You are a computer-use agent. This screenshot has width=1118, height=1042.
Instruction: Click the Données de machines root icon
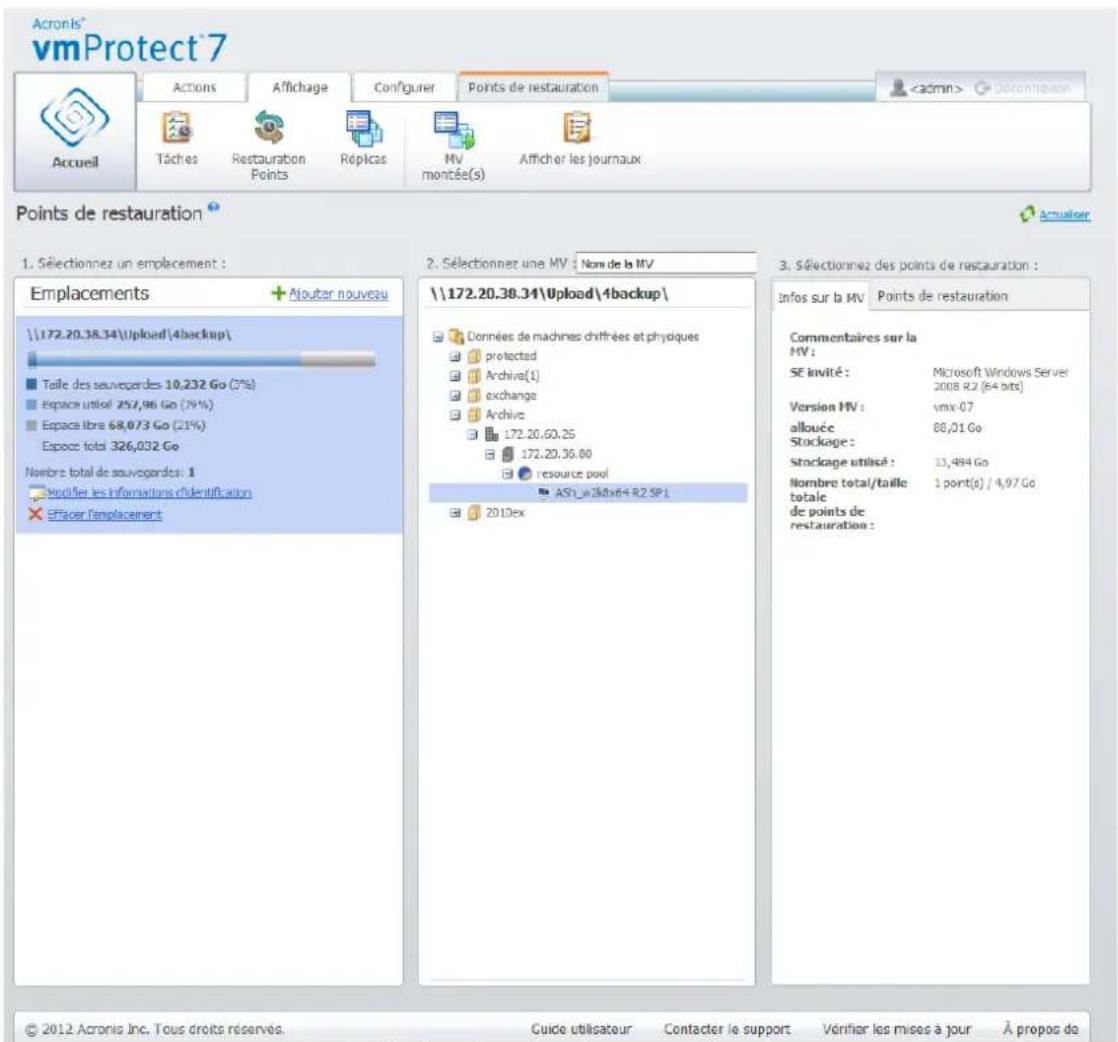click(x=456, y=337)
